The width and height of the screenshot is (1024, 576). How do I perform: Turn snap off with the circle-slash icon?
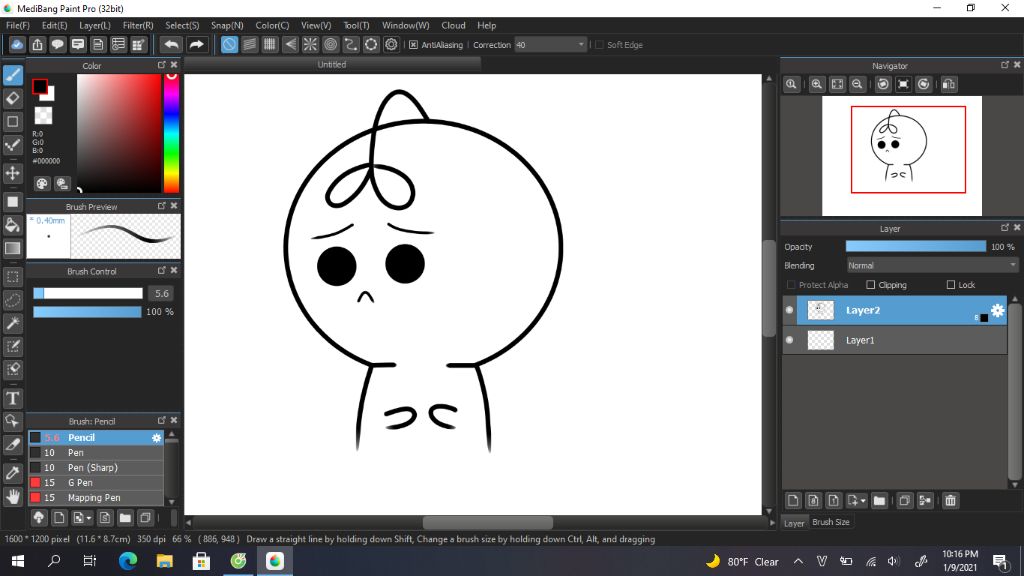tap(229, 44)
